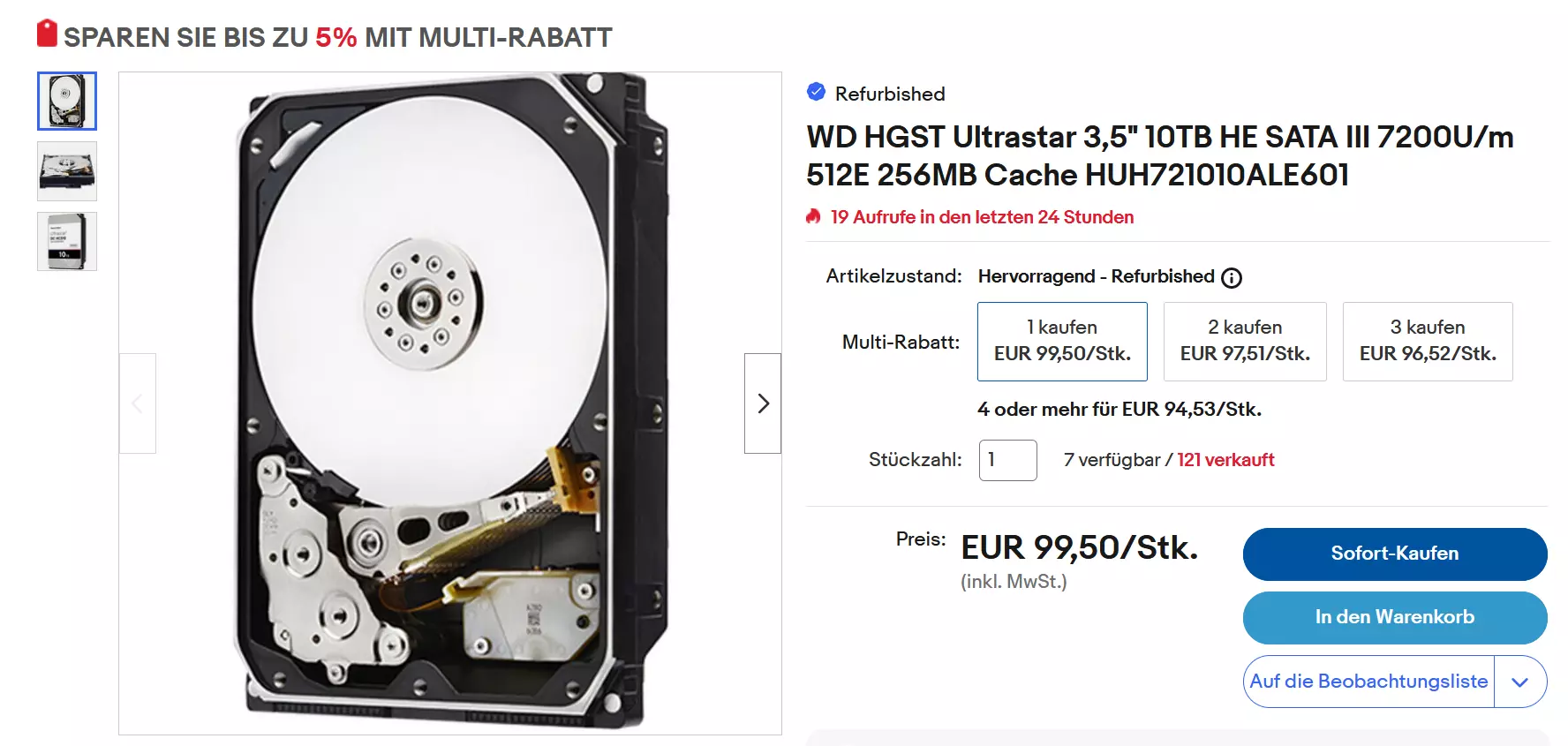Click the Sofort-Kaufen button
Image resolution: width=1568 pixels, height=746 pixels.
[1395, 554]
